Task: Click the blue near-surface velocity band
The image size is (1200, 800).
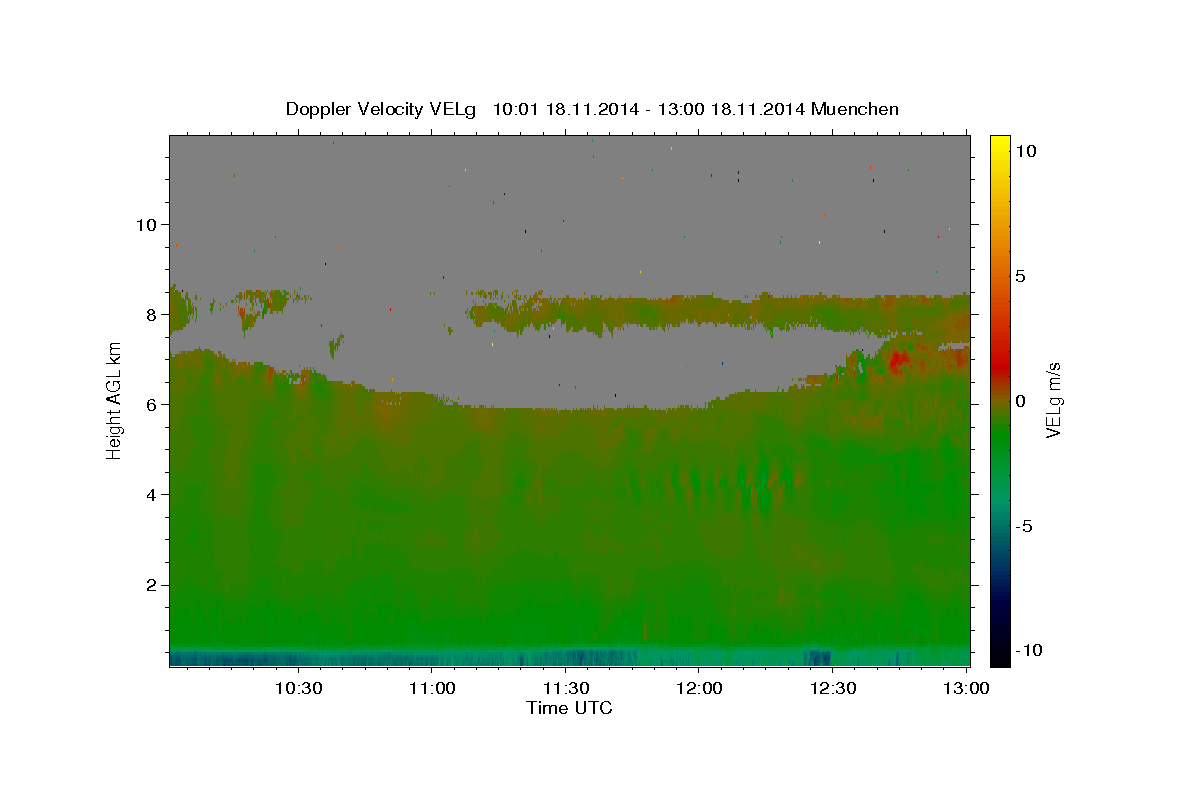Action: tap(569, 657)
